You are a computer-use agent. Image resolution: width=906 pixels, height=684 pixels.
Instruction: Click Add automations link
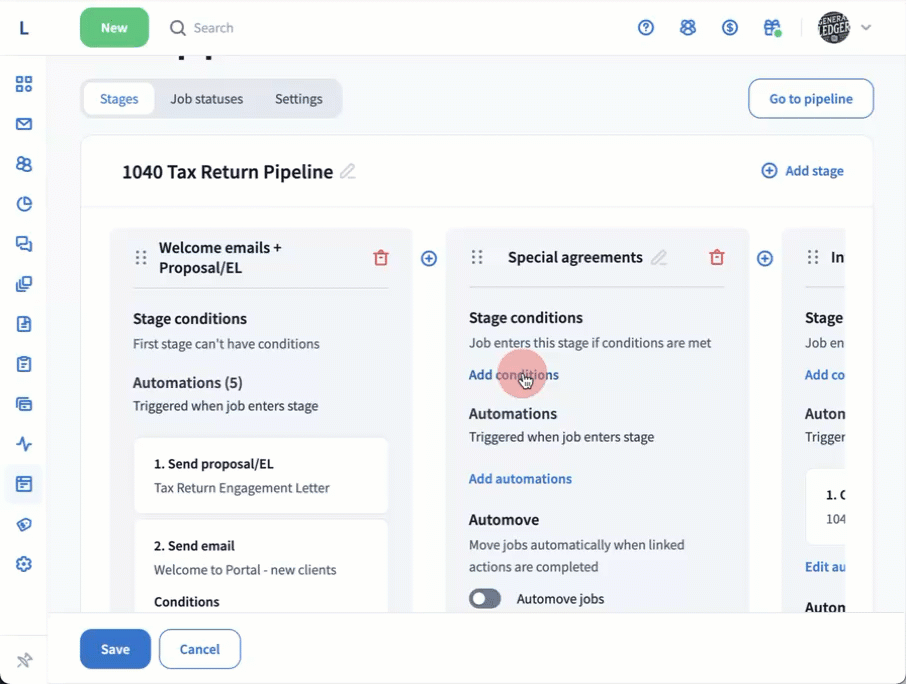tap(520, 479)
